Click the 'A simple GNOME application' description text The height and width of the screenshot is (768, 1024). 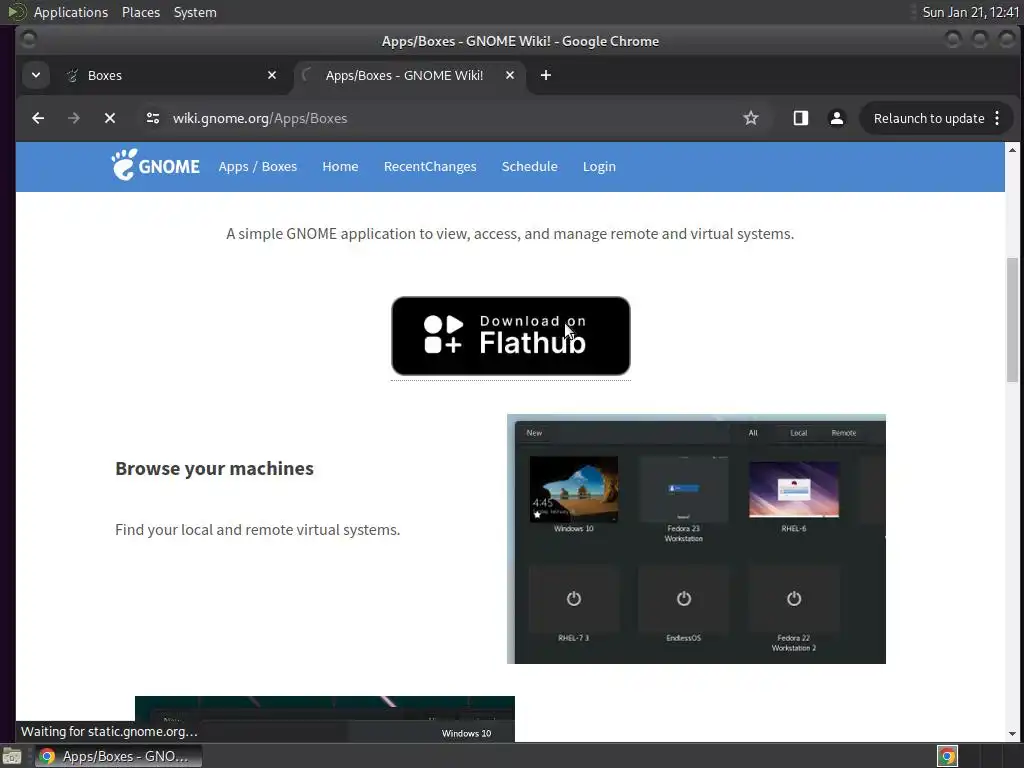point(510,234)
